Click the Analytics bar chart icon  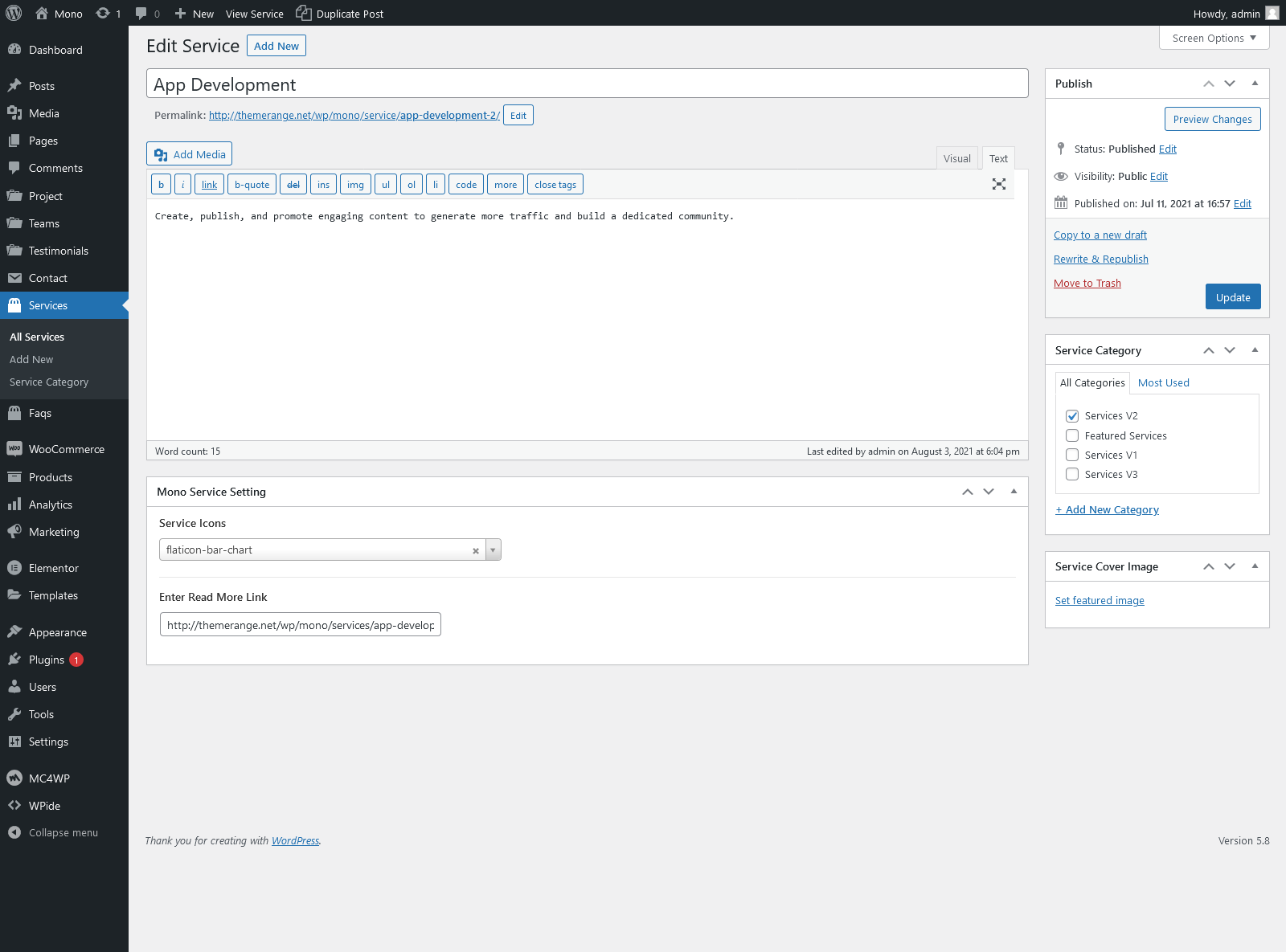14,505
